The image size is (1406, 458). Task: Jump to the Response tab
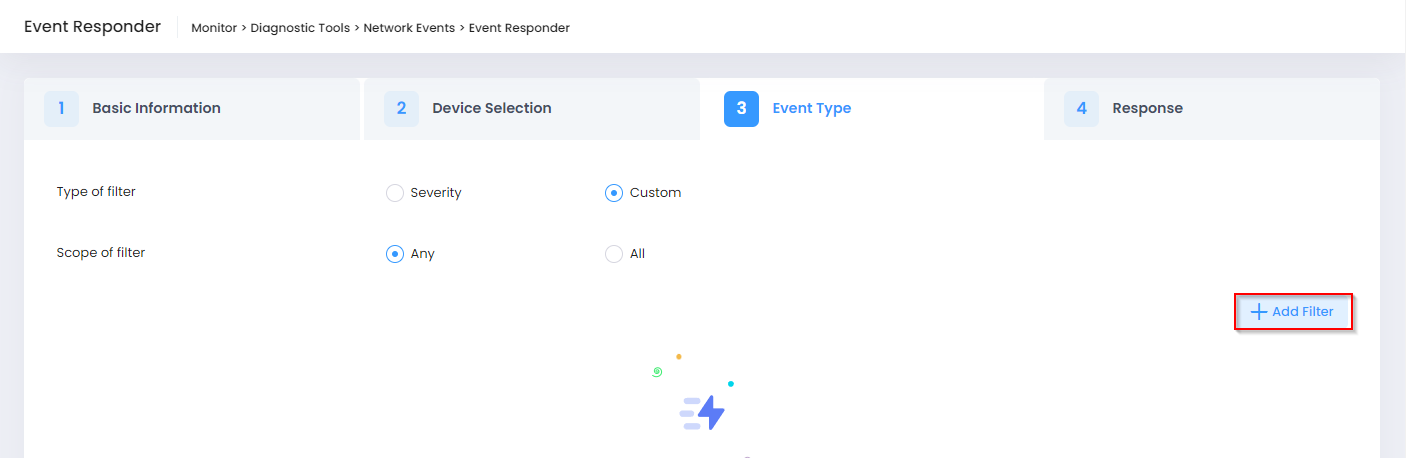[1147, 108]
